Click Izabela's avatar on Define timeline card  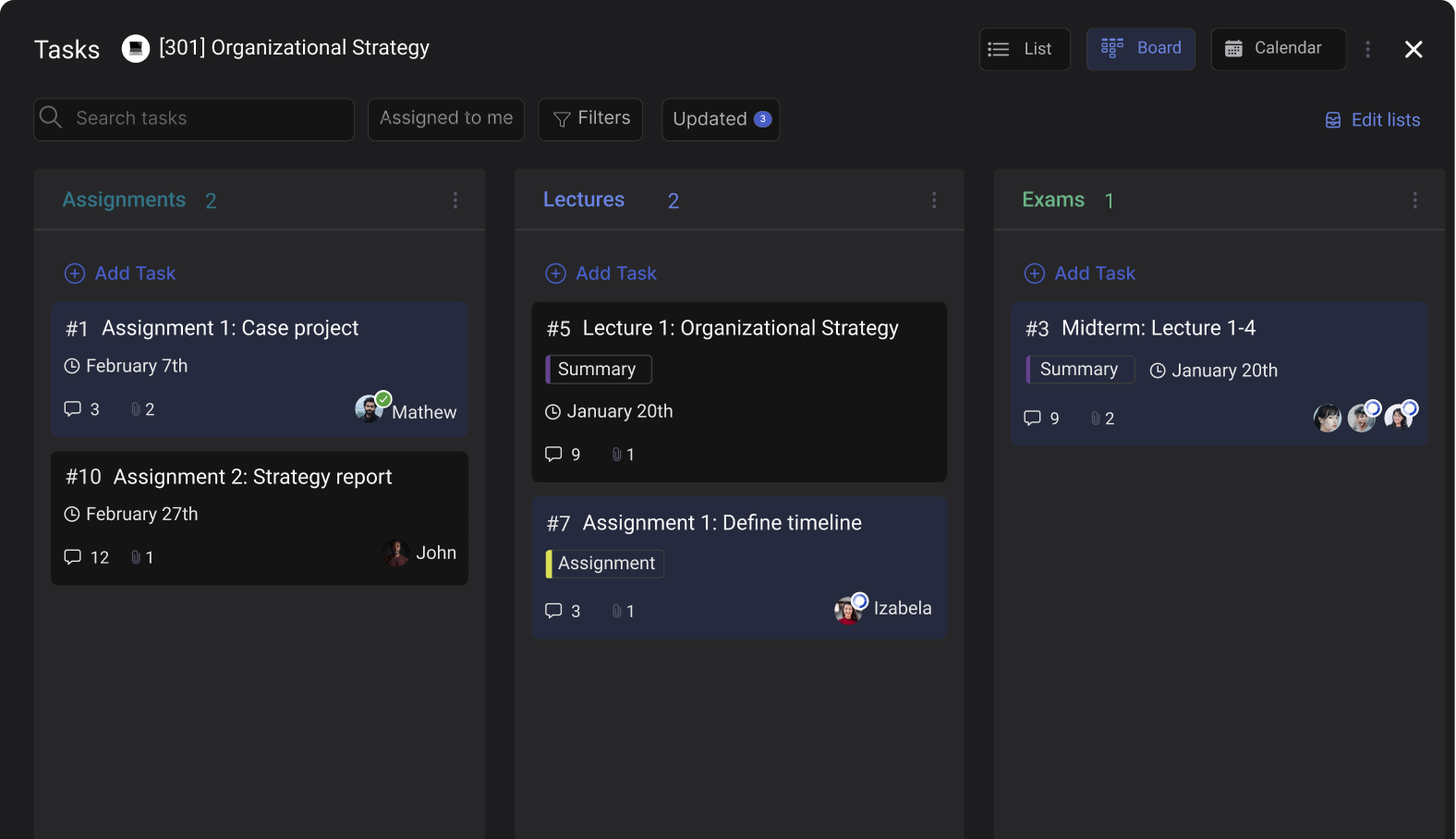pyautogui.click(x=847, y=610)
